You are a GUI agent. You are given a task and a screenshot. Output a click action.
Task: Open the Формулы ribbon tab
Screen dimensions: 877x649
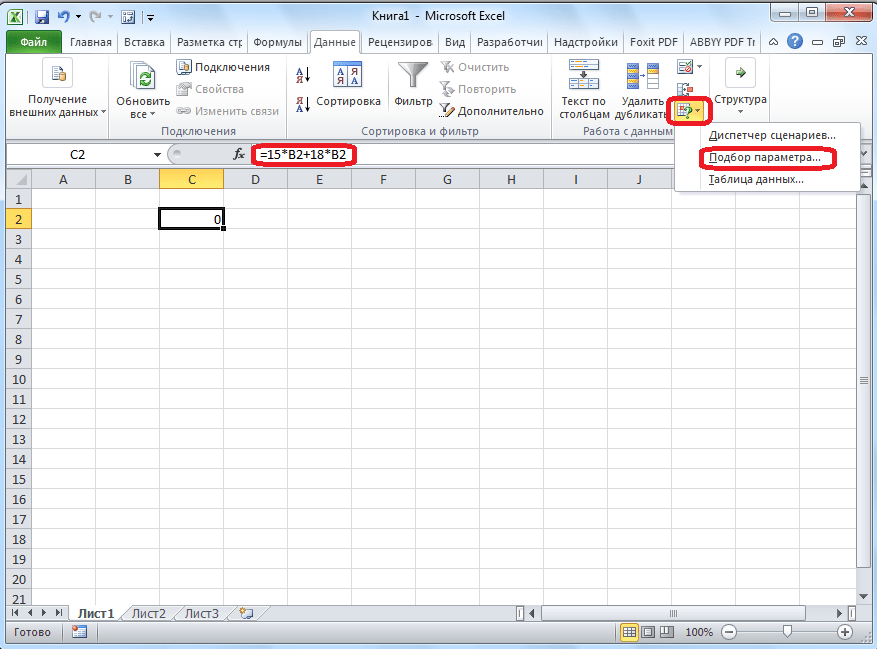pos(277,42)
